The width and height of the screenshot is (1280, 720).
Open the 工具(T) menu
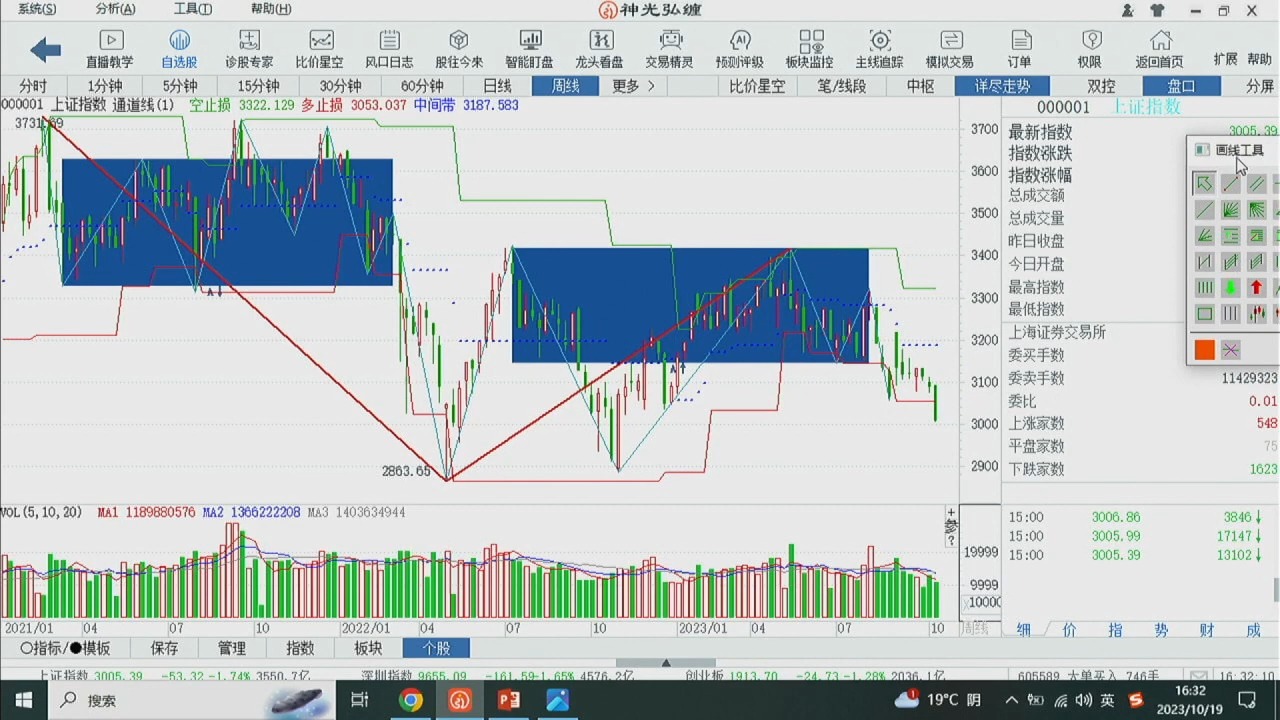pyautogui.click(x=193, y=9)
